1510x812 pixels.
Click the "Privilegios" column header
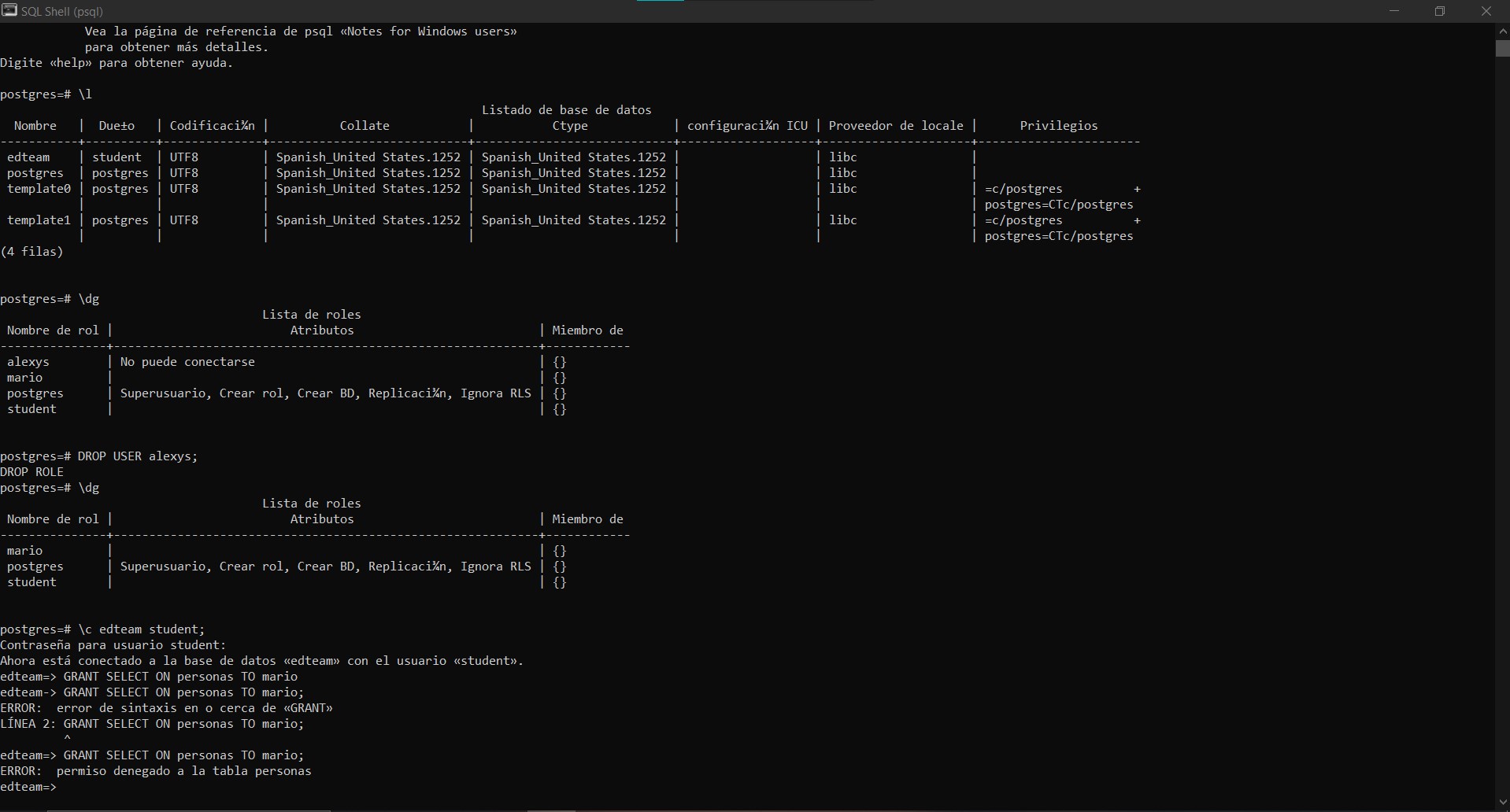(1058, 126)
